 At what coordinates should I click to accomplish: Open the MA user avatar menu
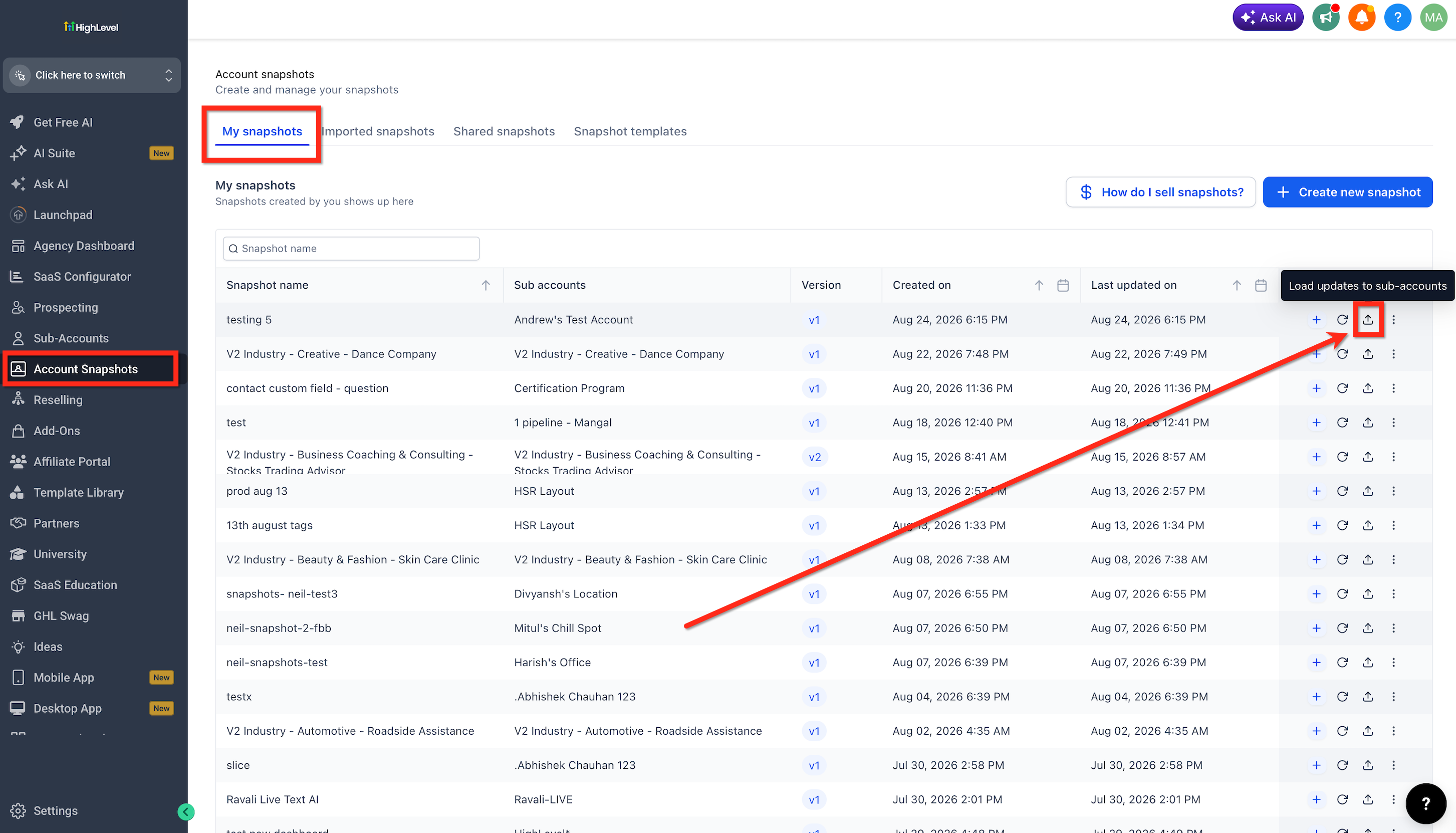(x=1433, y=17)
